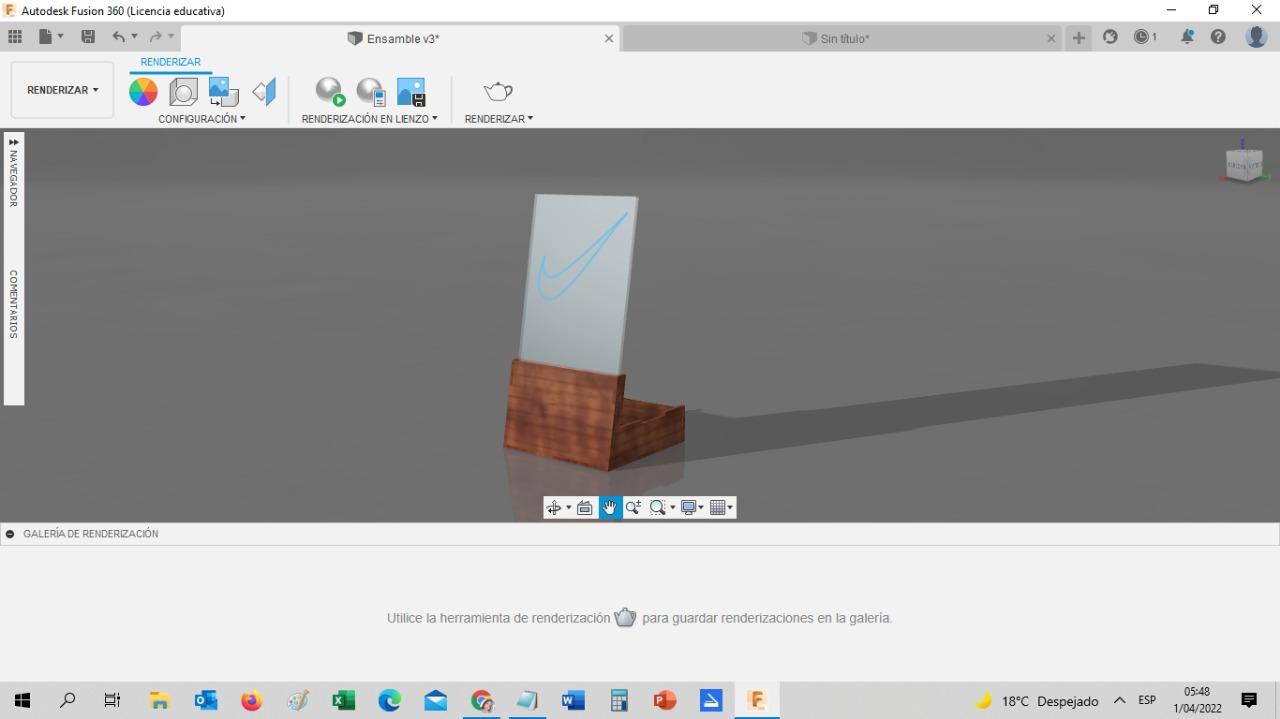This screenshot has height=719, width=1280.
Task: Capture image of the canvas
Action: point(411,92)
